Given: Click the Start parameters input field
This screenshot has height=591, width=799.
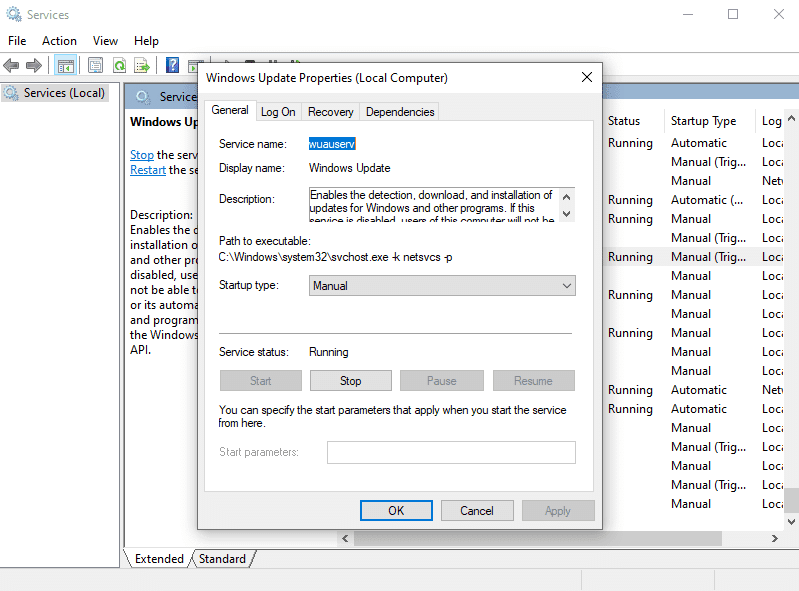Looking at the screenshot, I should pos(451,452).
